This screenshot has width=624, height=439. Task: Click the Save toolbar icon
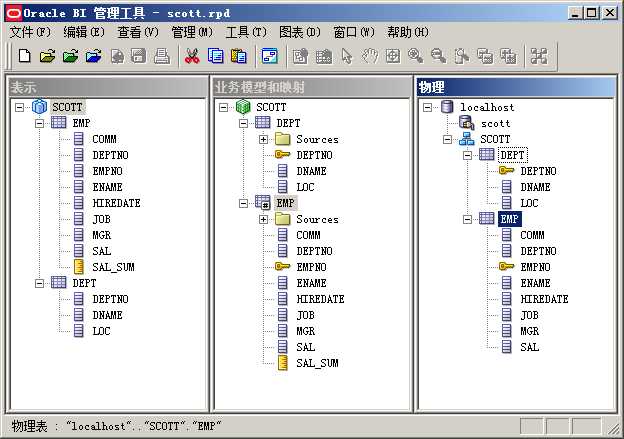click(x=138, y=56)
